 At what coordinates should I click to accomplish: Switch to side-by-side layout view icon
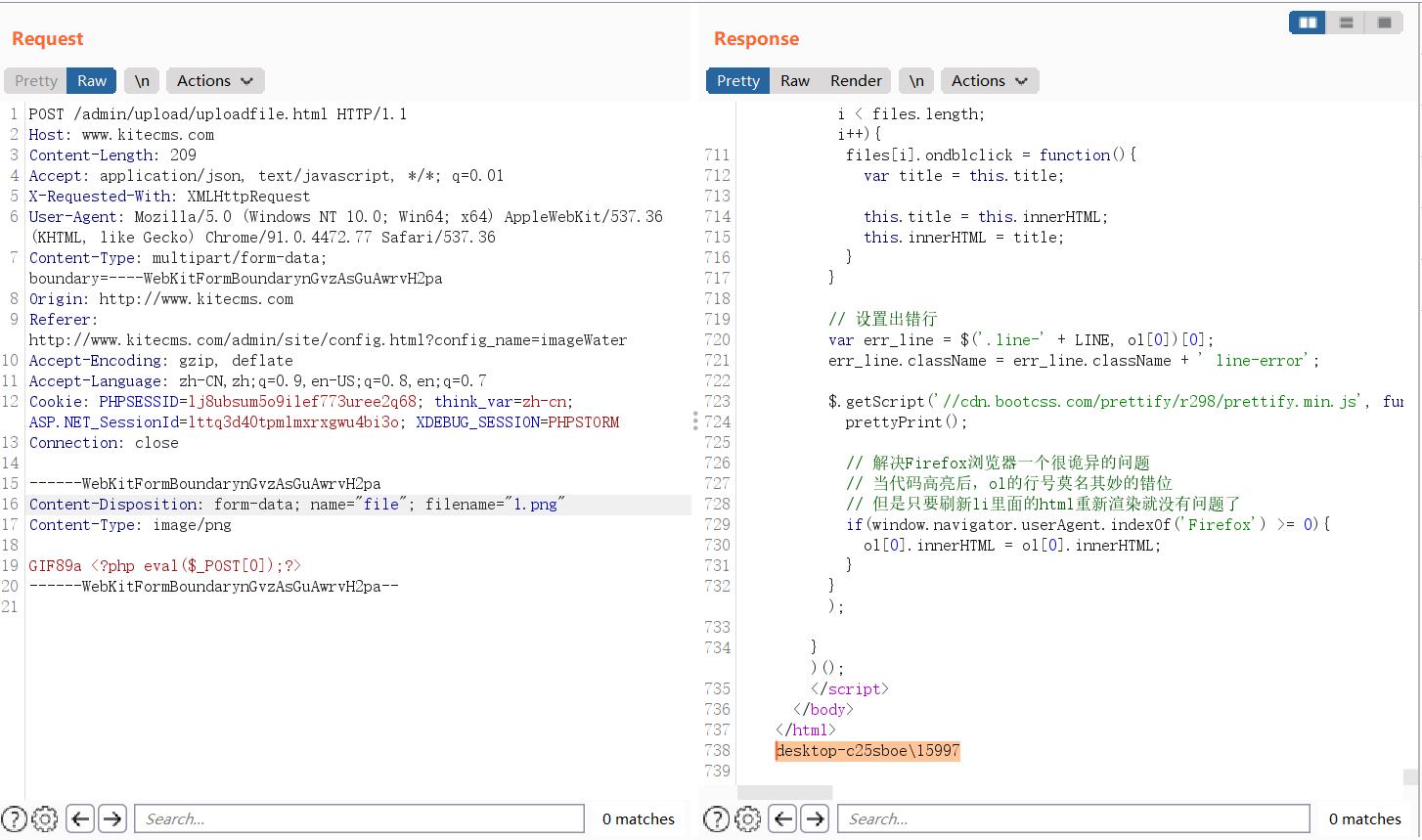[x=1308, y=22]
